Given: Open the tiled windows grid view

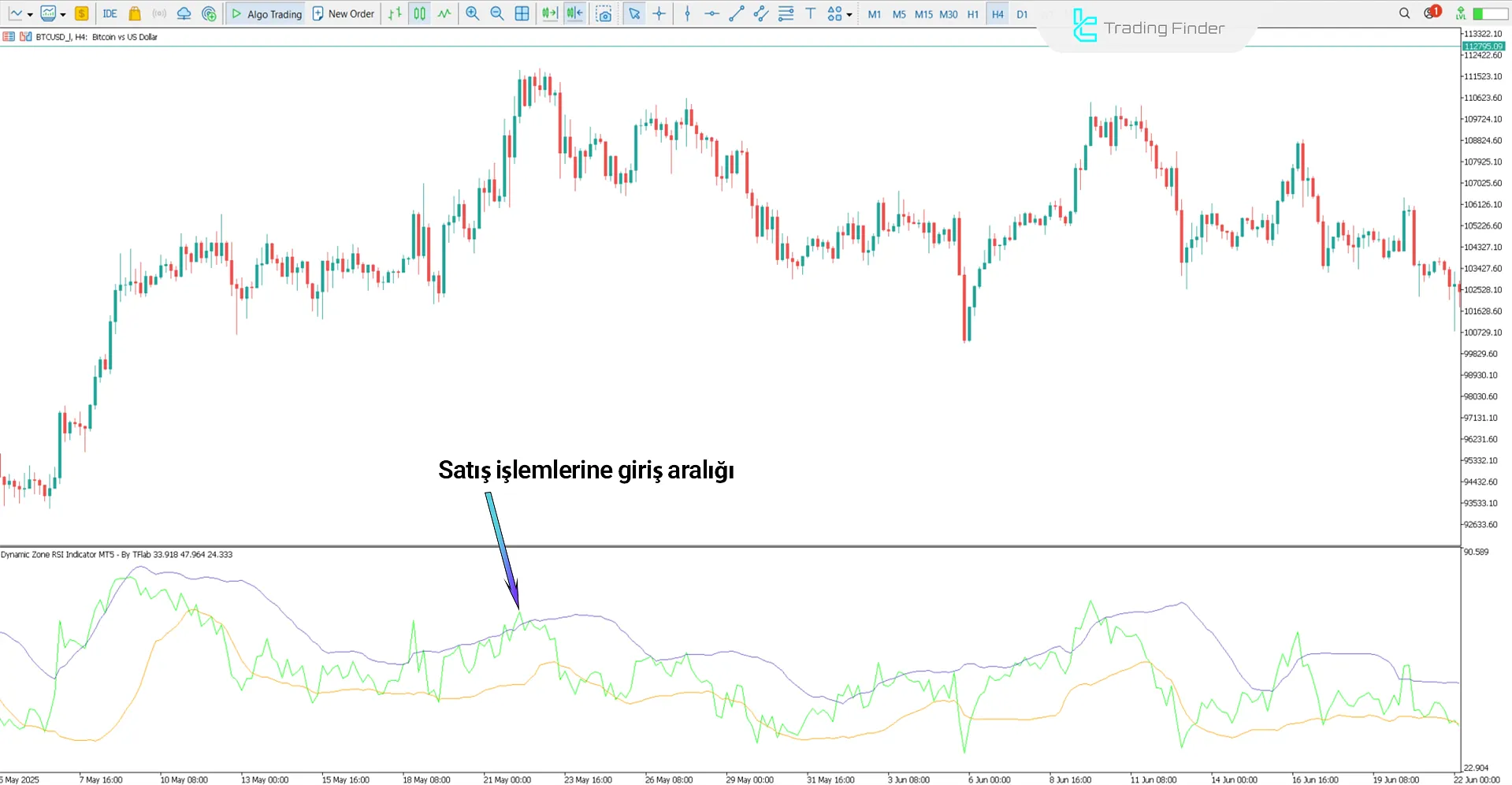Looking at the screenshot, I should pos(522,13).
